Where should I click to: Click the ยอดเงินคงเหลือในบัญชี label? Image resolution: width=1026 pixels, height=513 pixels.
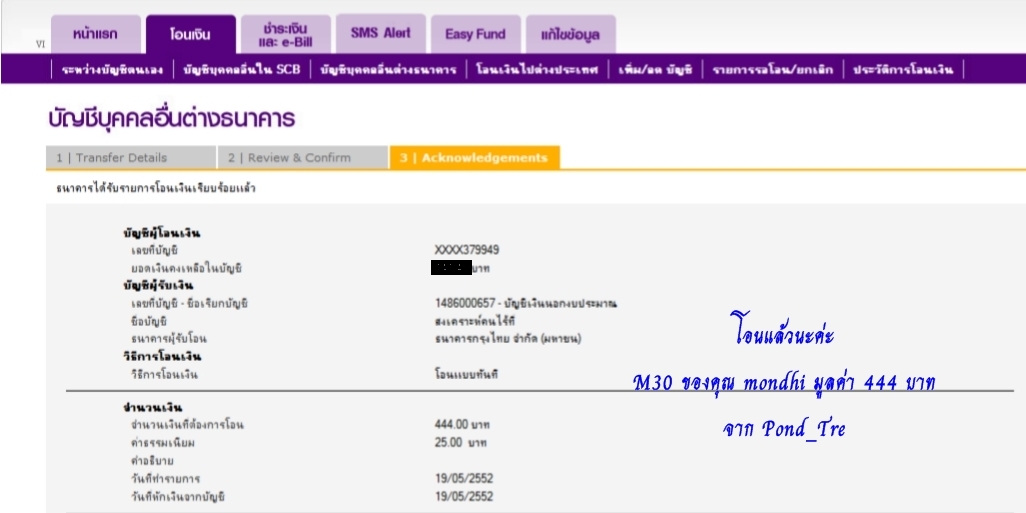(186, 268)
